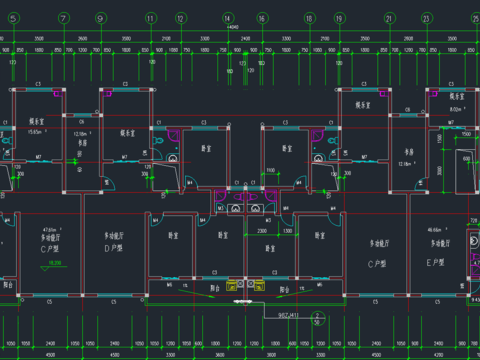The image size is (480, 360).
Task: Click grid axis bubble number 23
Action: [427, 18]
